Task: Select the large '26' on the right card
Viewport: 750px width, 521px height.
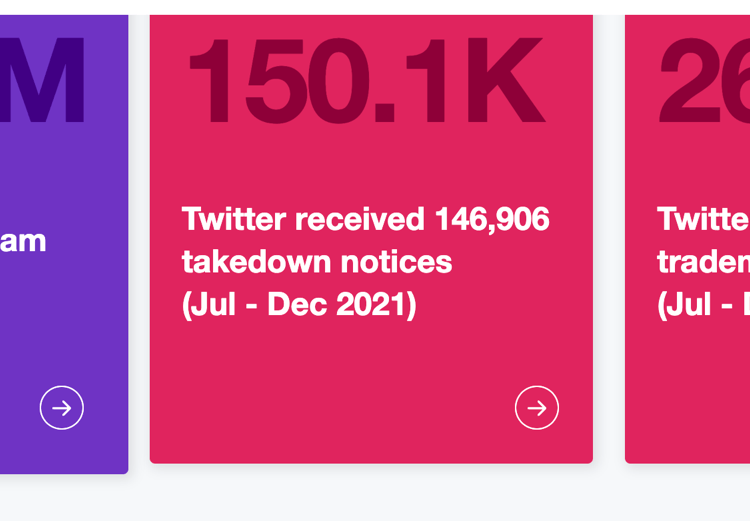Action: pyautogui.click(x=704, y=79)
